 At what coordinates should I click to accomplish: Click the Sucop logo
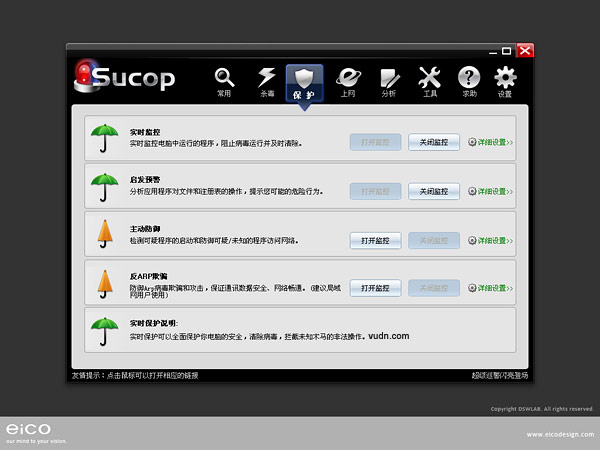(125, 78)
